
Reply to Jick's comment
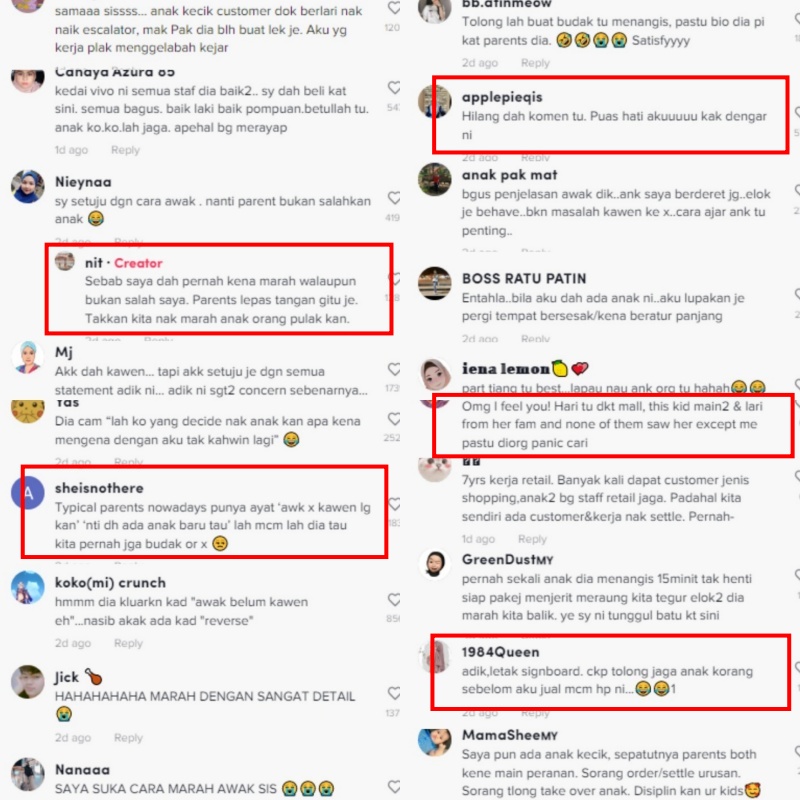click(x=128, y=737)
